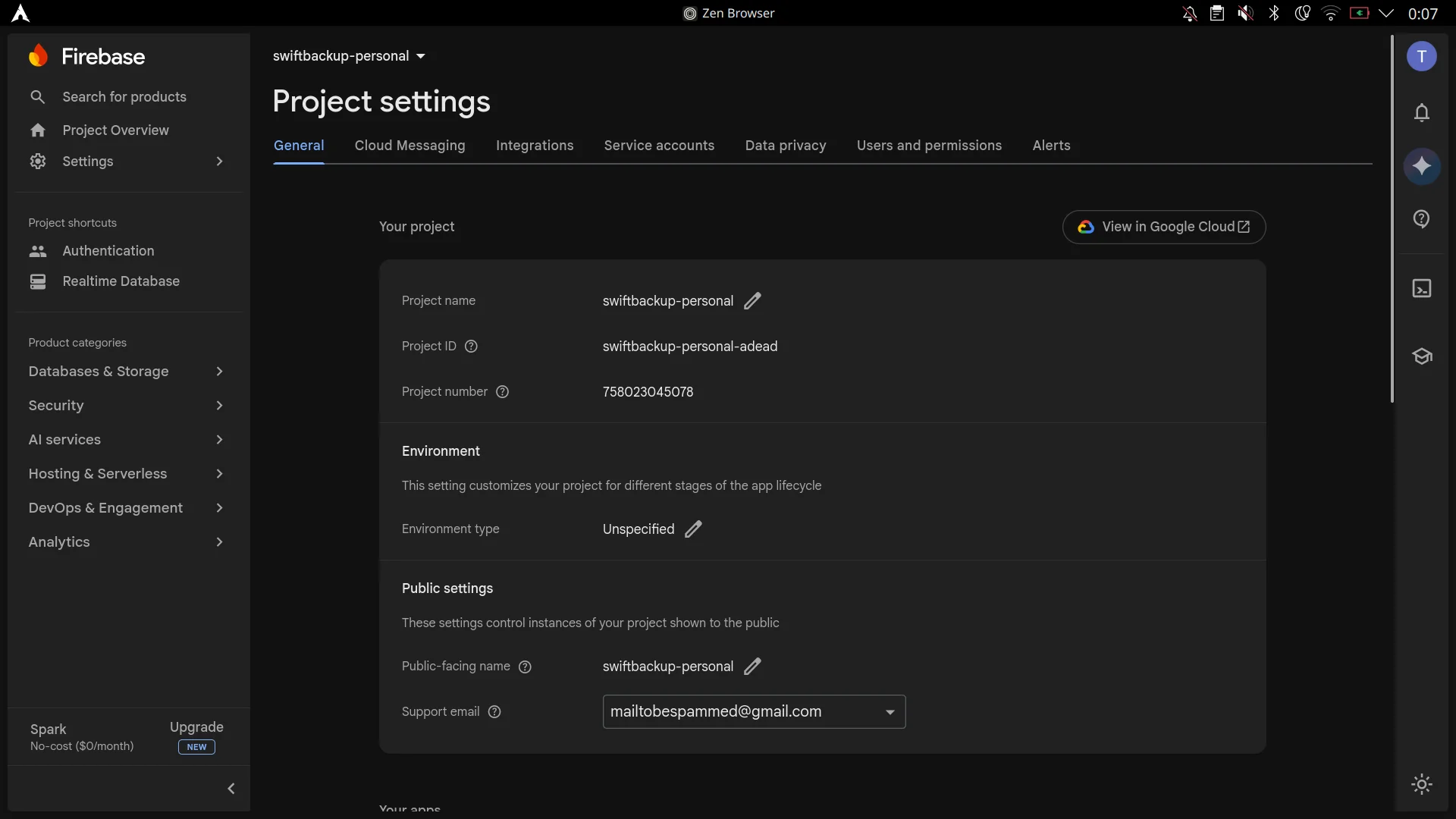The image size is (1456, 819).
Task: Click the Realtime Database icon
Action: point(38,281)
